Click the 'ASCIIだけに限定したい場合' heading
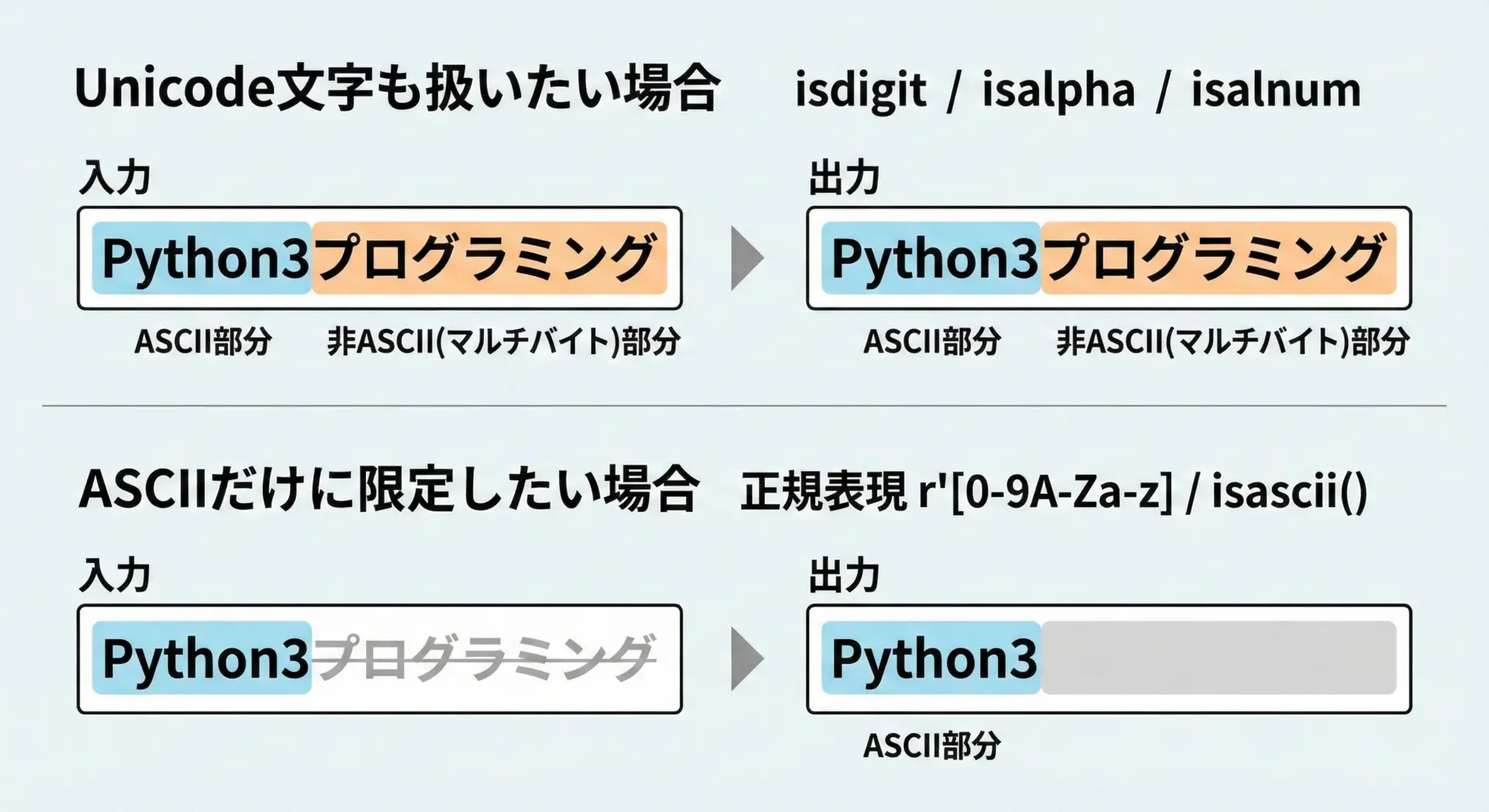 click(389, 489)
